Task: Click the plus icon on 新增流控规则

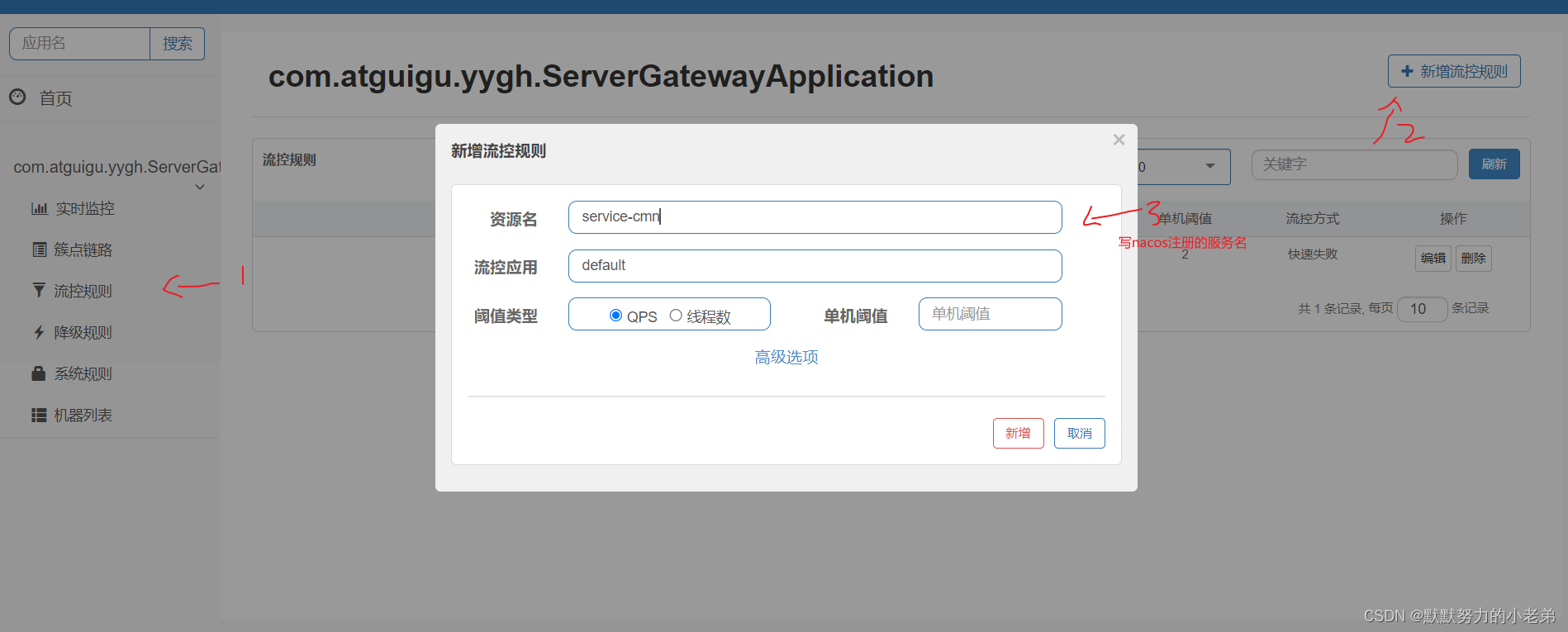Action: tap(1407, 72)
